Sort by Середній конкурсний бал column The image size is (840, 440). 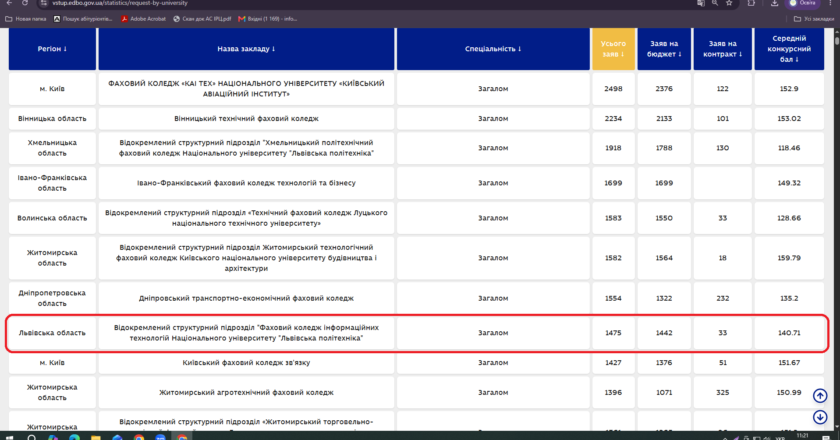[x=789, y=49]
